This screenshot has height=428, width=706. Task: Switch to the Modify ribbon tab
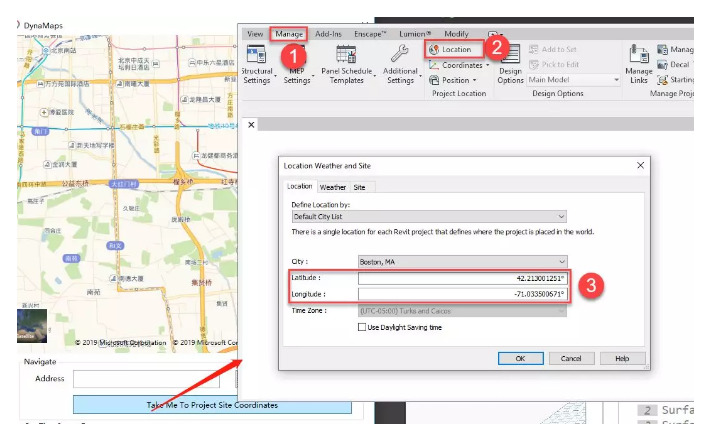tap(456, 34)
